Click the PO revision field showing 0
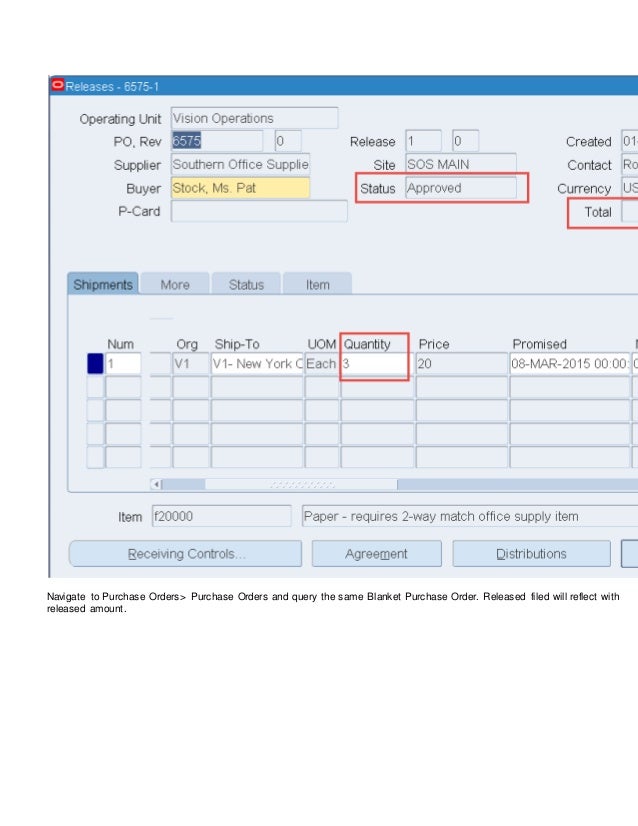638x826 pixels. (288, 141)
